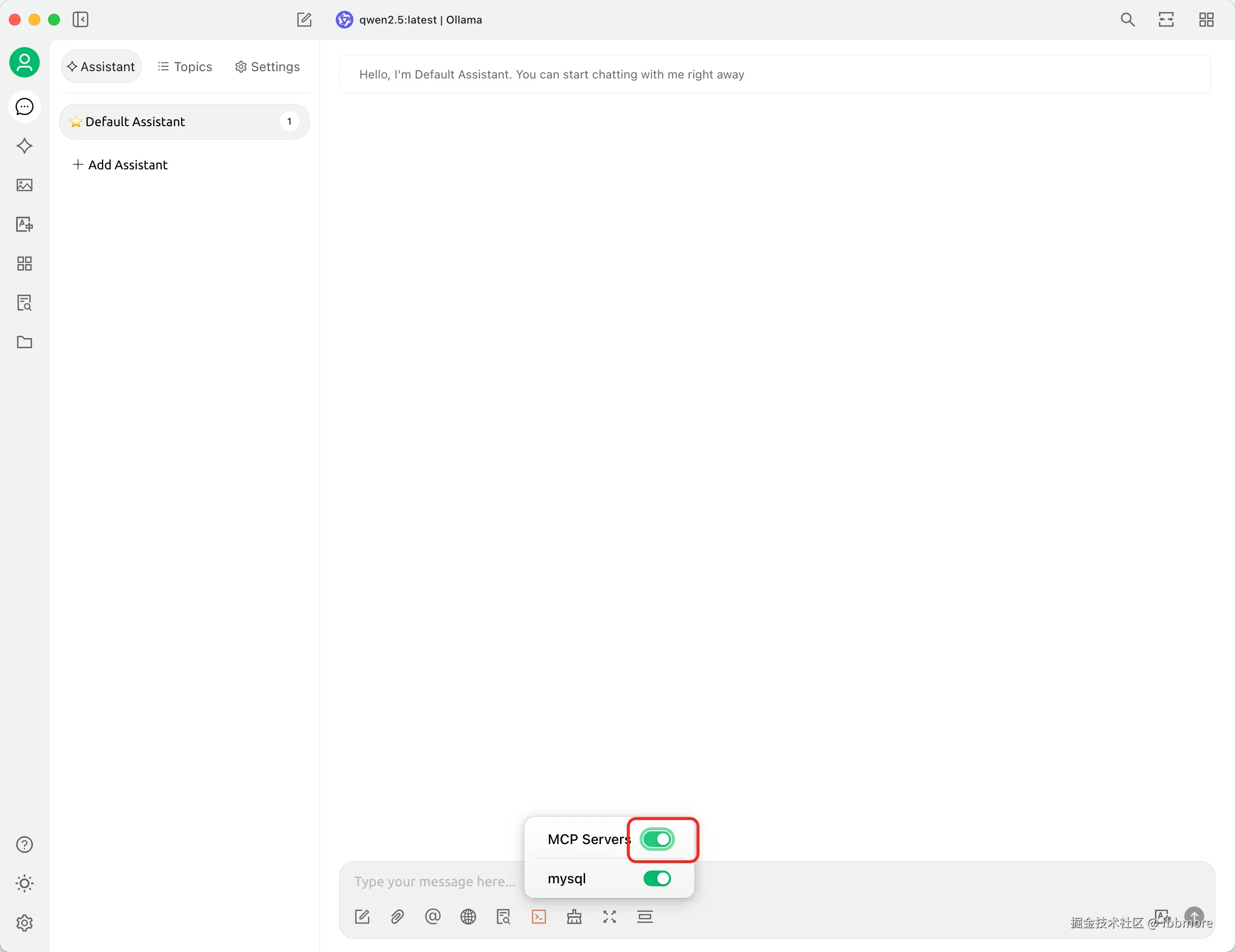Open the paintings image icon in sidebar
The width and height of the screenshot is (1235, 952).
pyautogui.click(x=25, y=185)
